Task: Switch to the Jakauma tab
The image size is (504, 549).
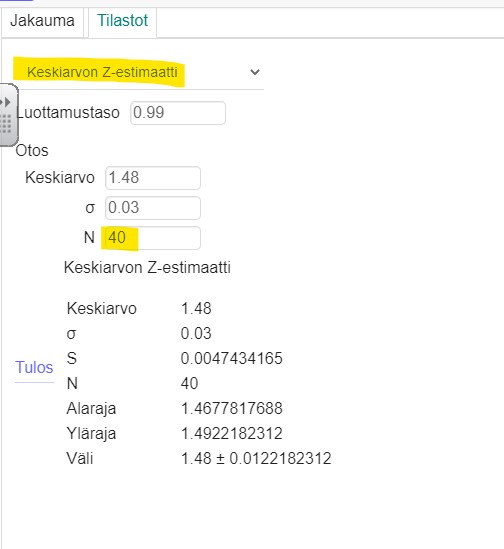Action: pyautogui.click(x=42, y=21)
